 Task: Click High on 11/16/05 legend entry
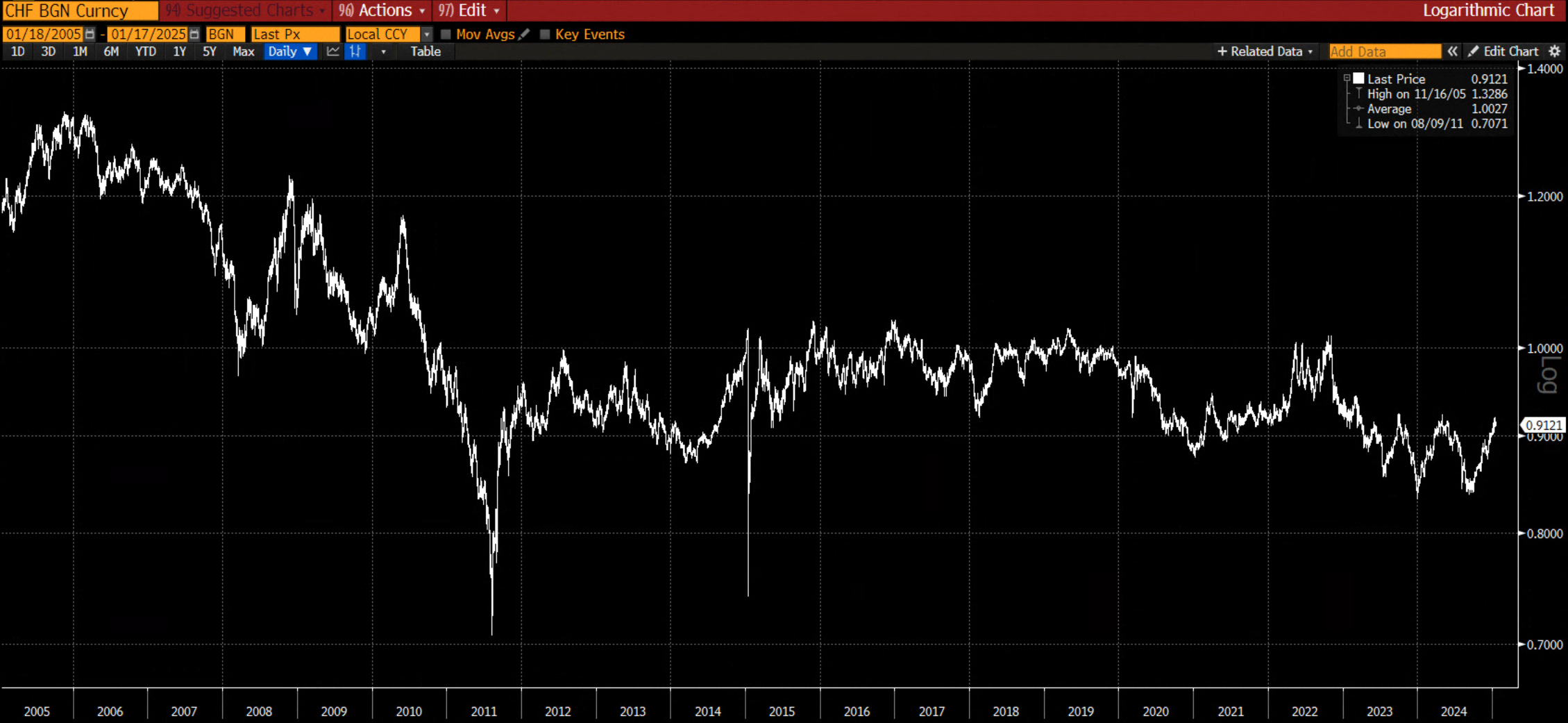click(1416, 94)
